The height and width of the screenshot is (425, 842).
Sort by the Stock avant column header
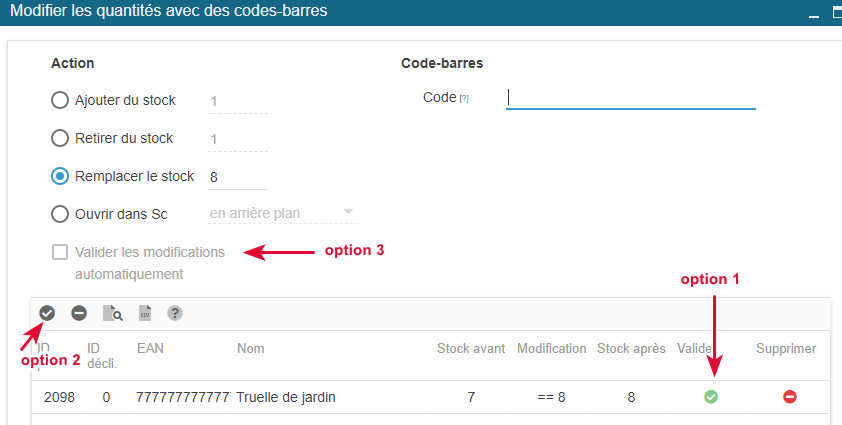coord(471,348)
